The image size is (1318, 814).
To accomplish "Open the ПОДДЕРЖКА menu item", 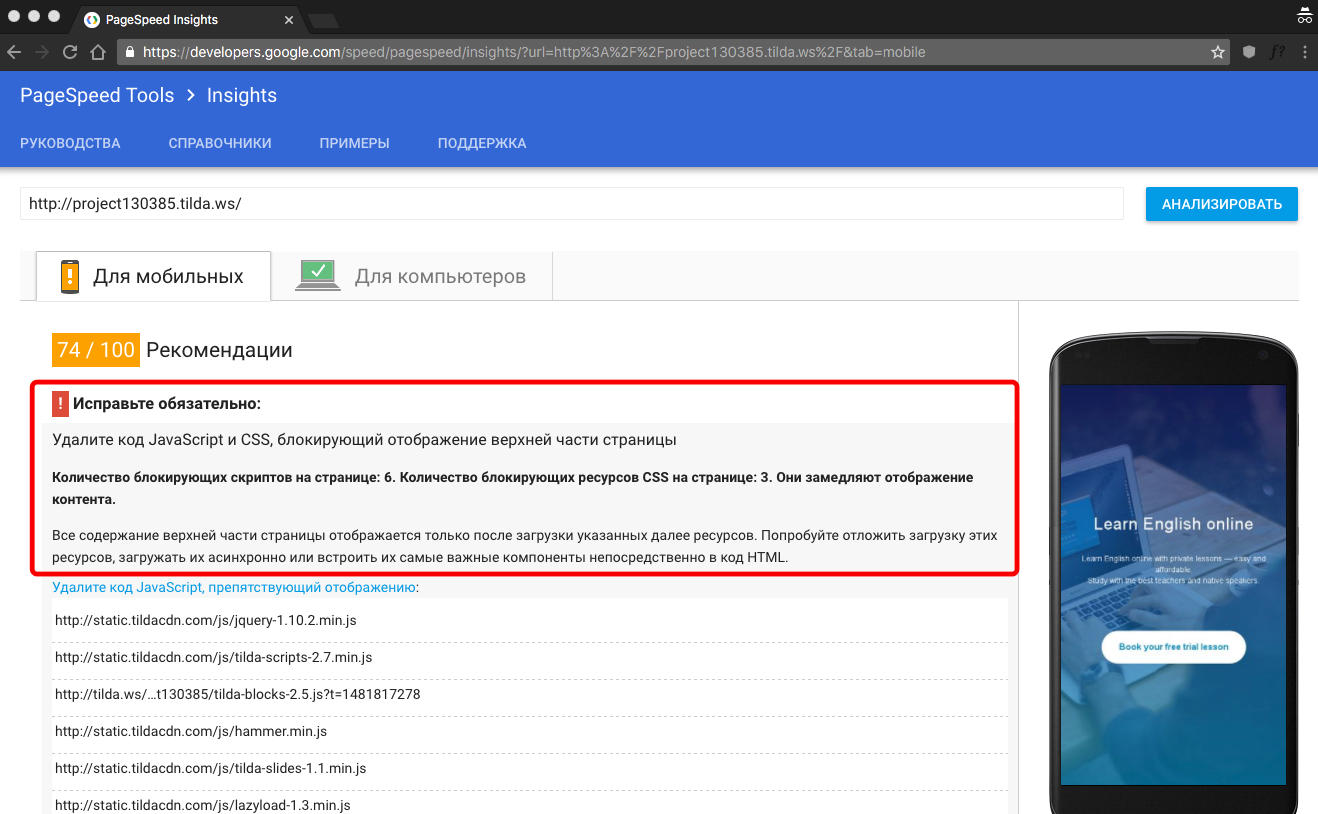I will [x=482, y=143].
